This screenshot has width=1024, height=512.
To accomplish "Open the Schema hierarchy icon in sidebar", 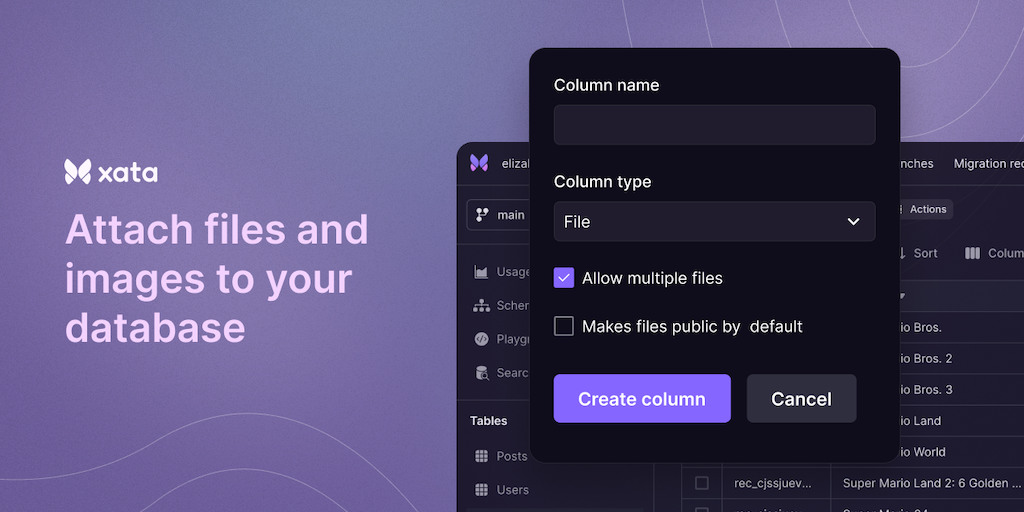I will (481, 305).
